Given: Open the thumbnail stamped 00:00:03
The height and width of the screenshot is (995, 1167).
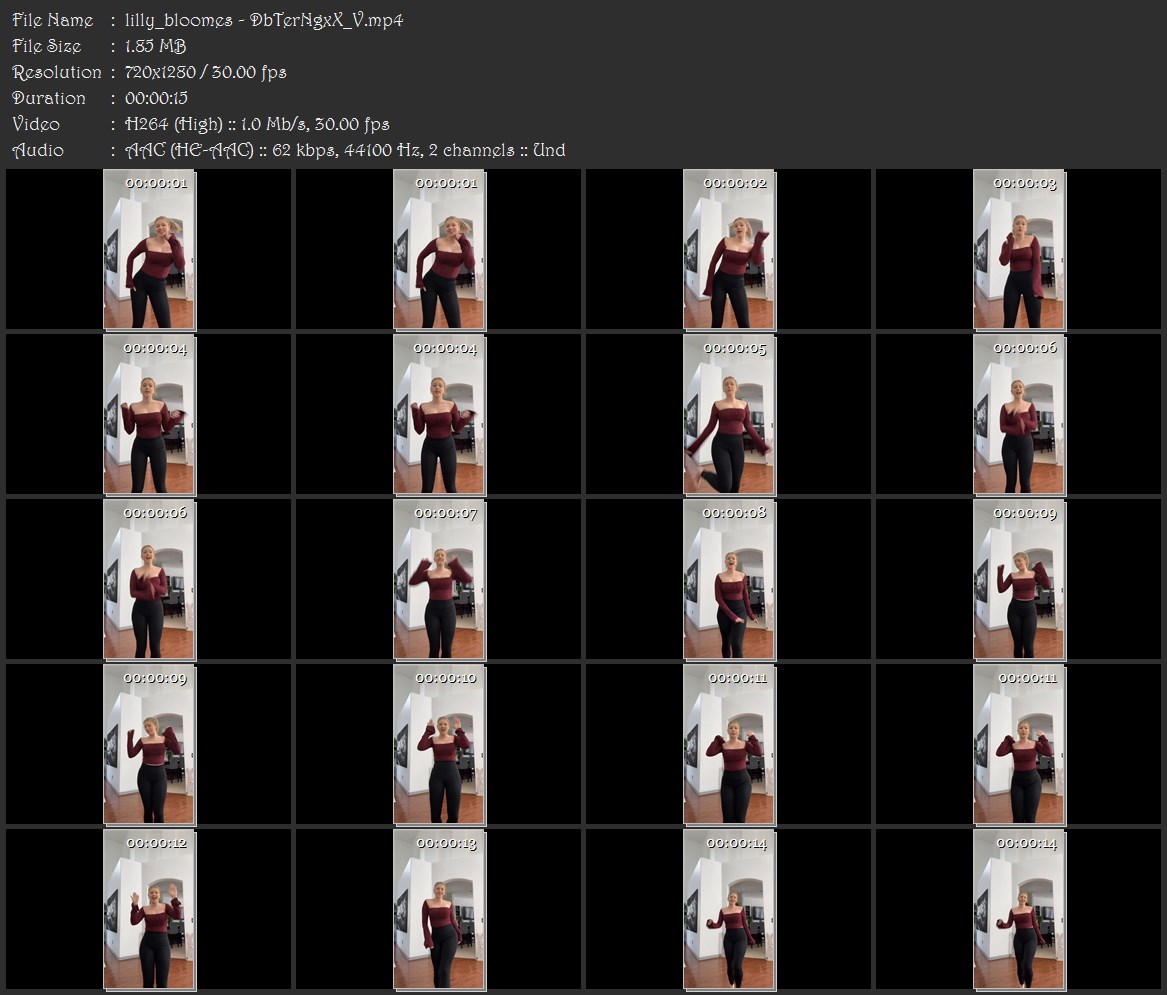Looking at the screenshot, I should coord(1019,249).
